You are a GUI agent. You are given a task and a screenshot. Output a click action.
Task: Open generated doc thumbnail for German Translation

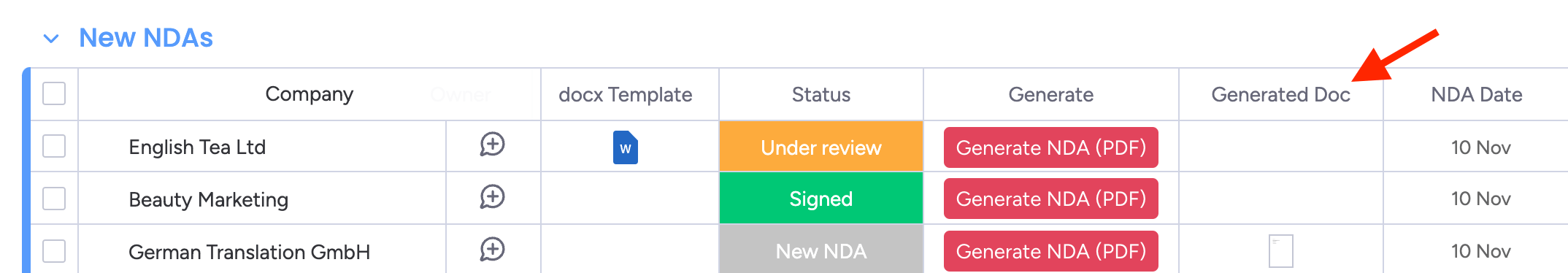click(1281, 251)
